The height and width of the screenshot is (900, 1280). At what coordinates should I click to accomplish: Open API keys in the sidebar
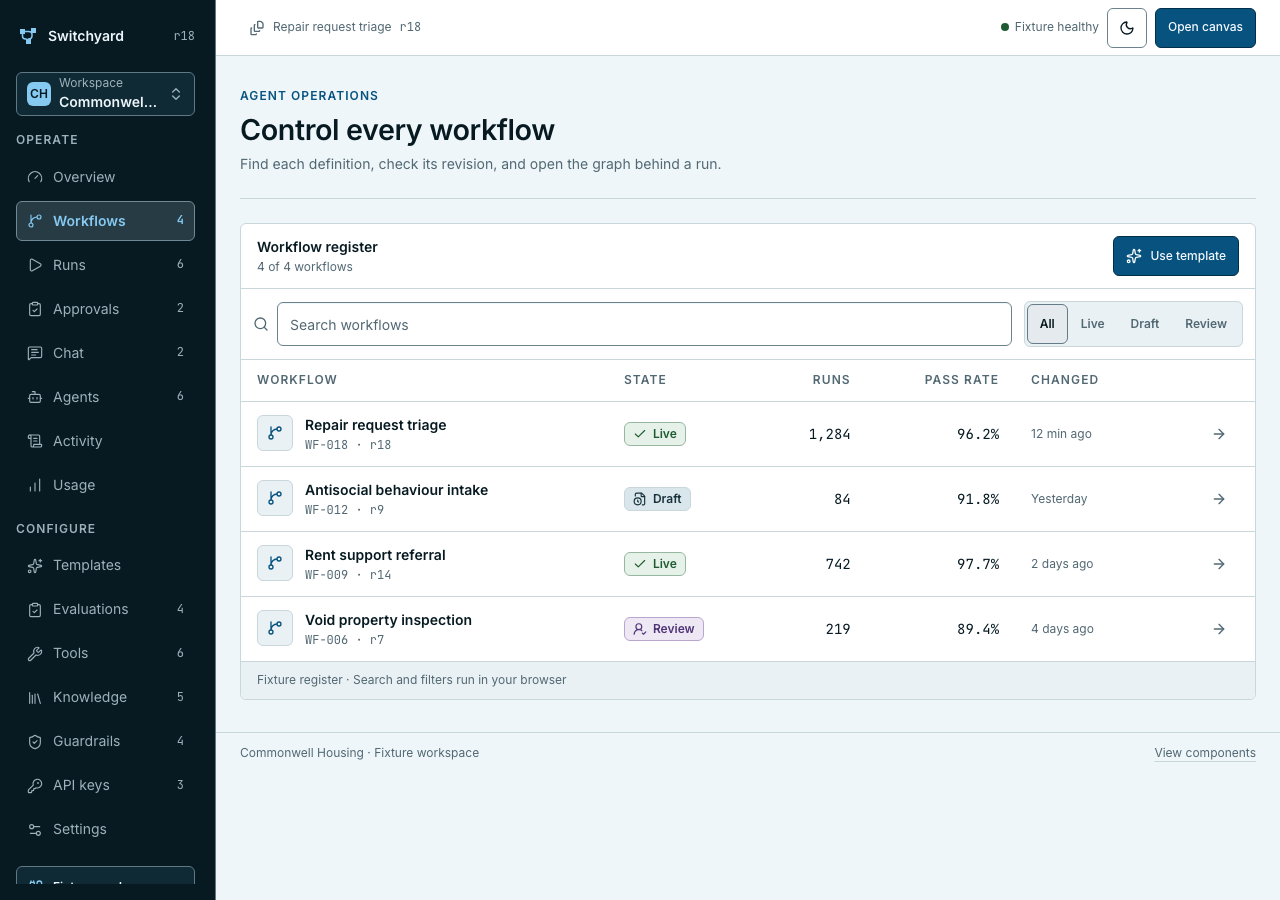(x=105, y=785)
